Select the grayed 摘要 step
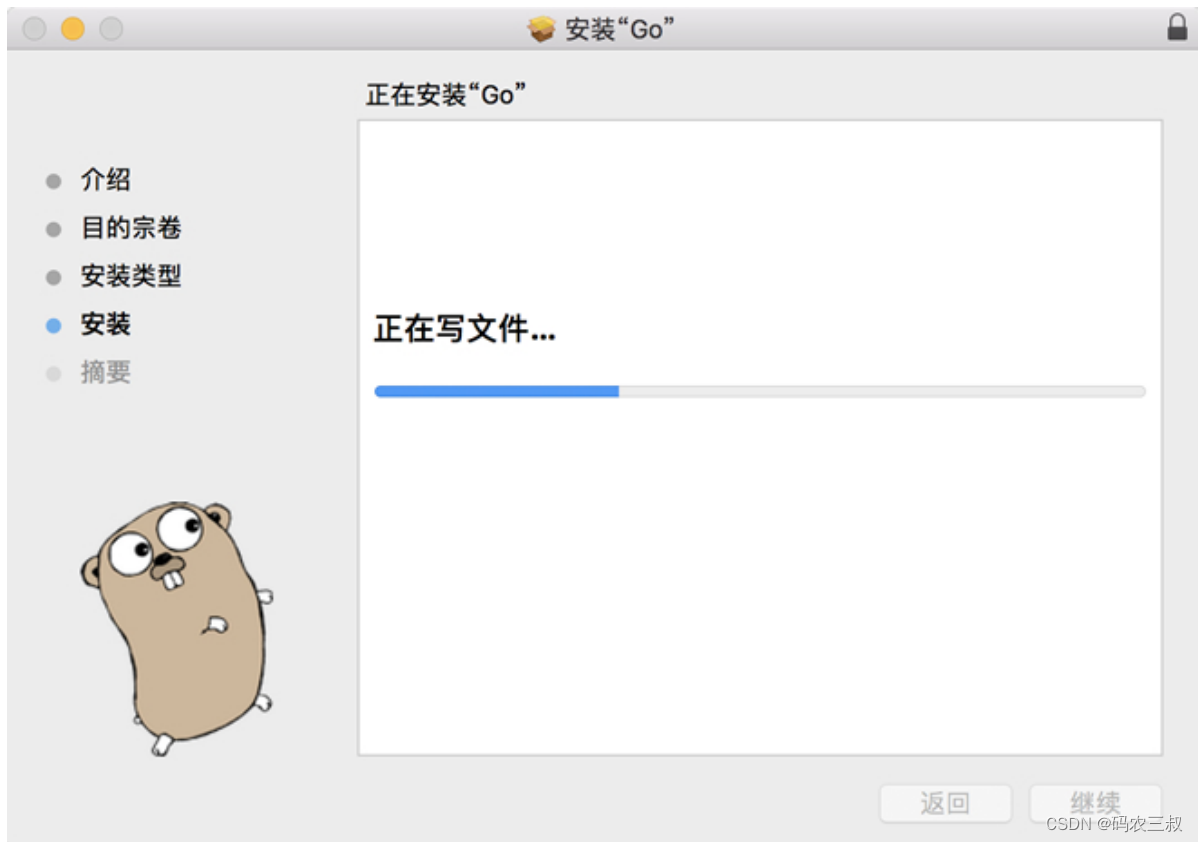This screenshot has width=1198, height=842. (x=105, y=372)
